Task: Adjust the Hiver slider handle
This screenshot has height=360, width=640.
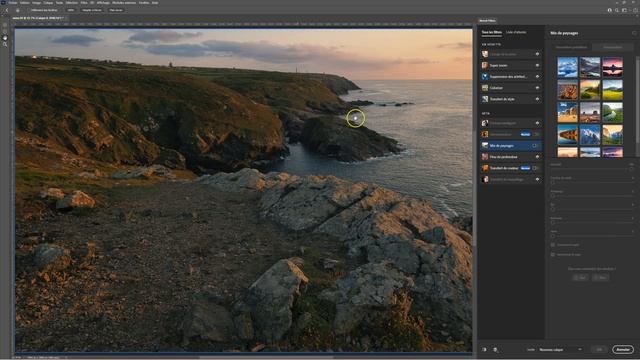Action: 553,236
